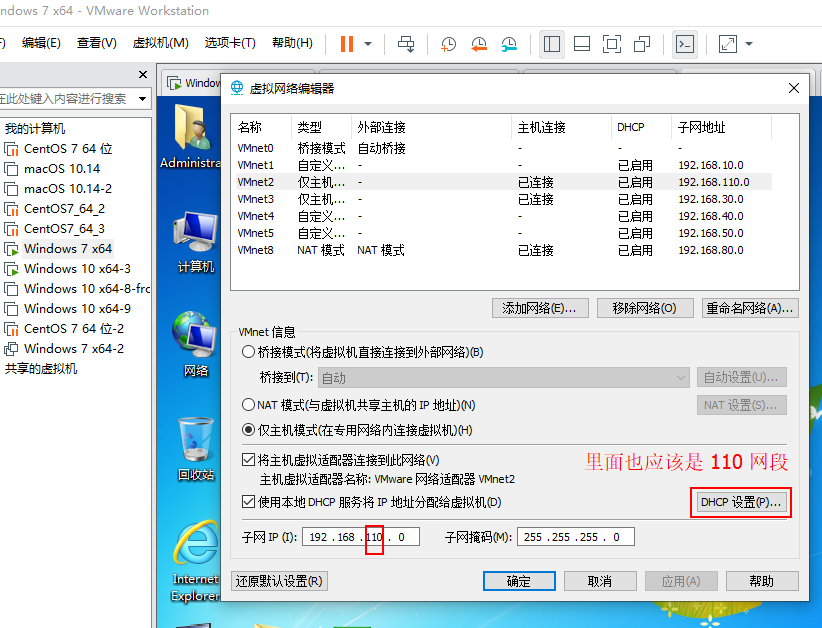
Task: Click the 子网 IP input field
Action: click(361, 537)
